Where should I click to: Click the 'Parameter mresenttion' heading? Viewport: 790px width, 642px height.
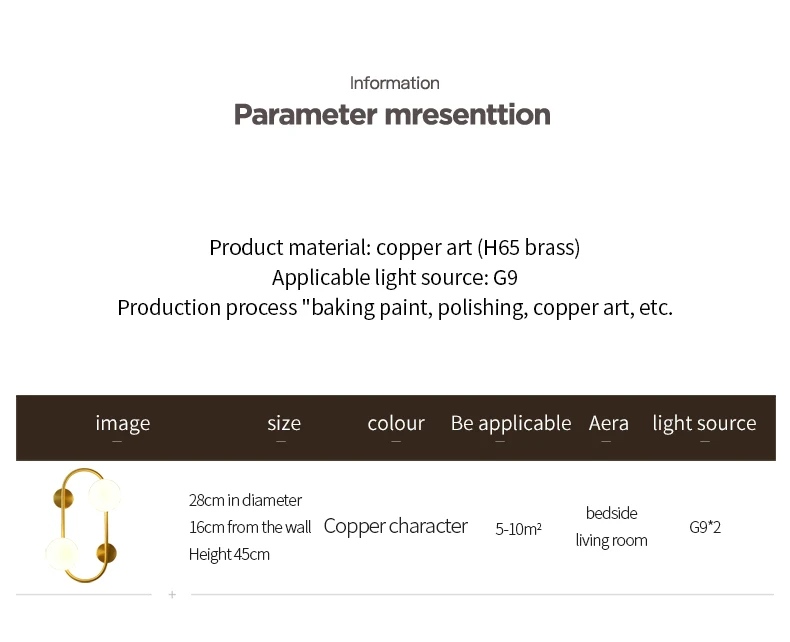coord(392,114)
